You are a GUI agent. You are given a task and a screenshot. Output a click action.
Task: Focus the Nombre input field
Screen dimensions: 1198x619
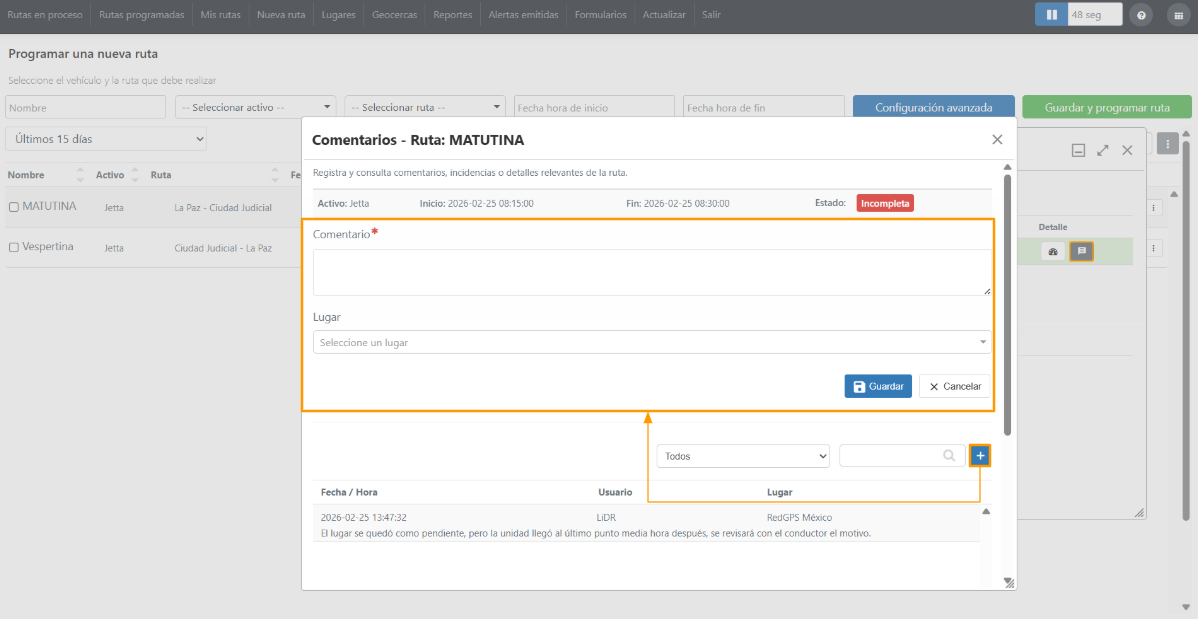[86, 107]
